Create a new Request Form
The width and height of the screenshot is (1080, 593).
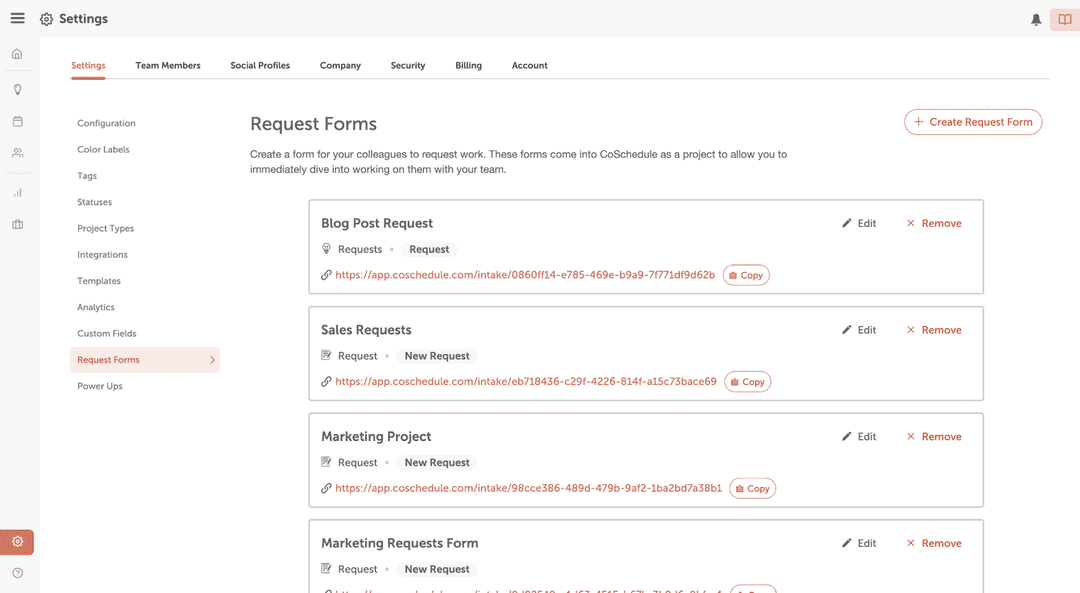[x=972, y=121]
